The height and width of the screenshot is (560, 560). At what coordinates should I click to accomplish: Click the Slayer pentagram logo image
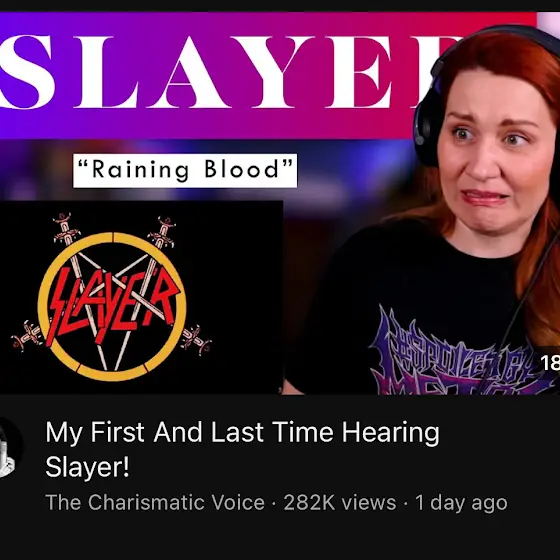(x=111, y=297)
